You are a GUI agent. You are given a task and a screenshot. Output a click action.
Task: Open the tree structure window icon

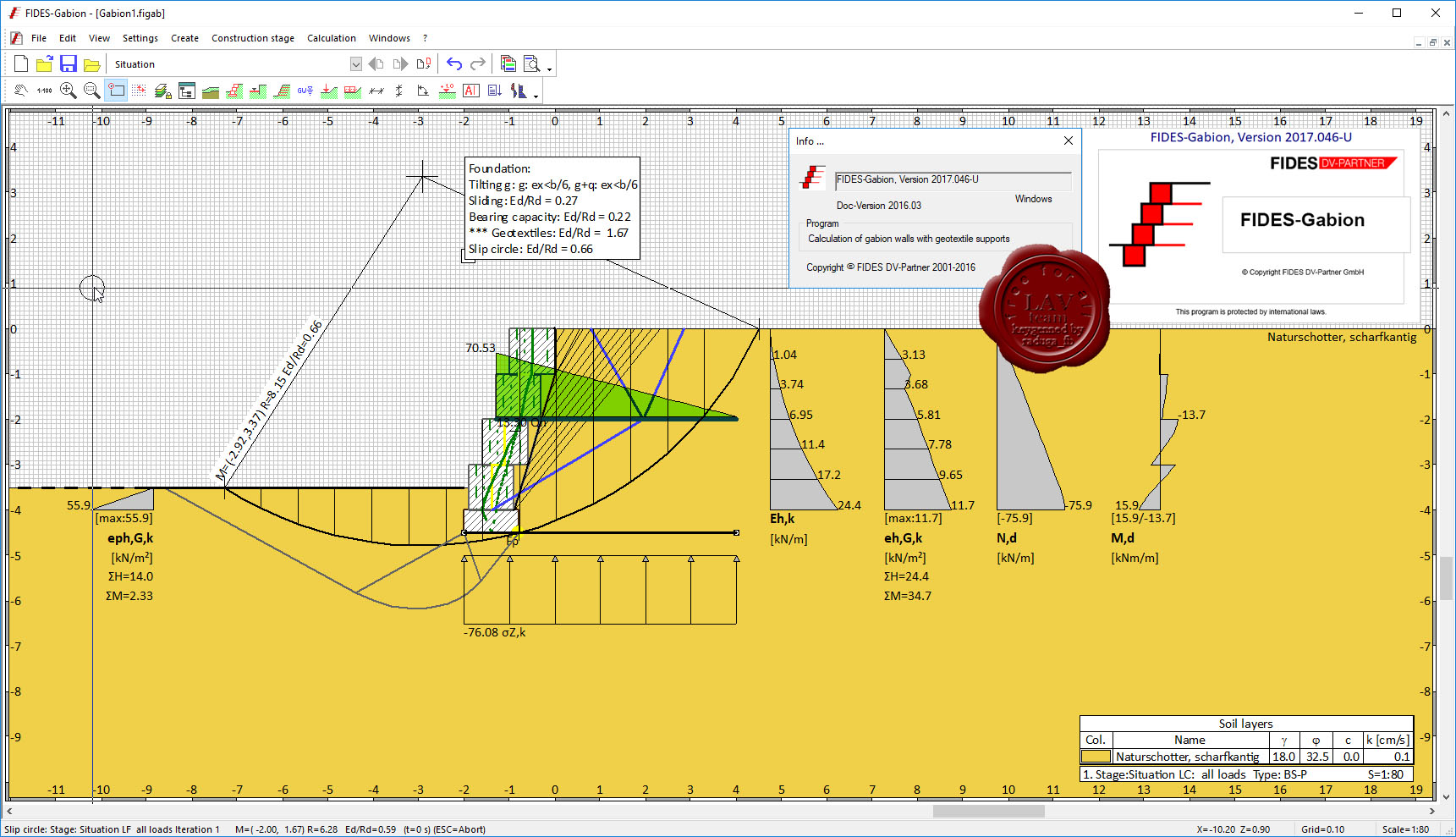click(x=187, y=91)
